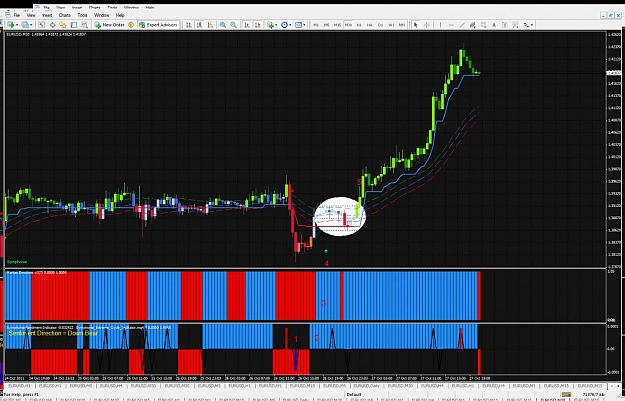Switch timeframe to W1
Image resolution: width=625 pixels, height=401 pixels.
pos(391,25)
